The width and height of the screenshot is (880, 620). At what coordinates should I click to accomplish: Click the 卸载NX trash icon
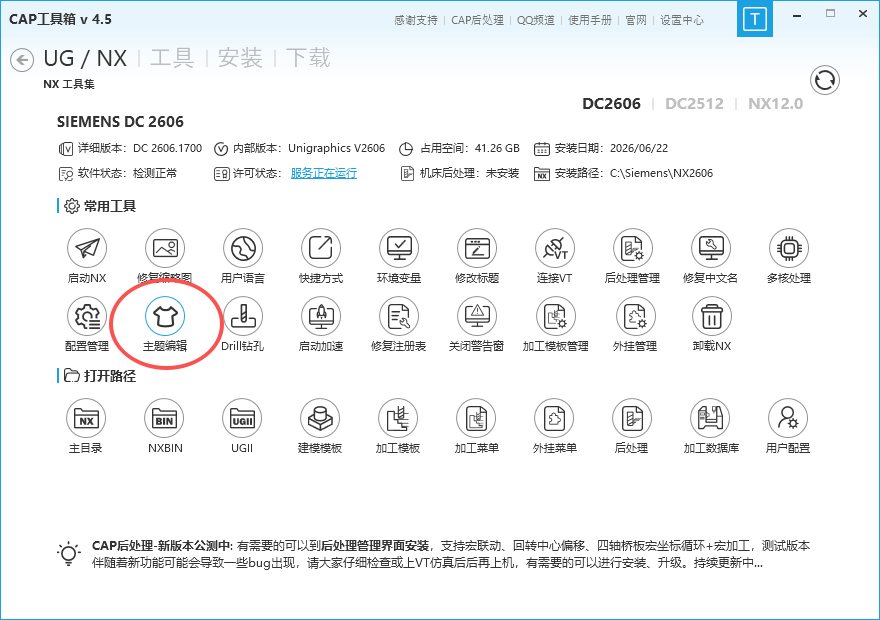click(712, 316)
